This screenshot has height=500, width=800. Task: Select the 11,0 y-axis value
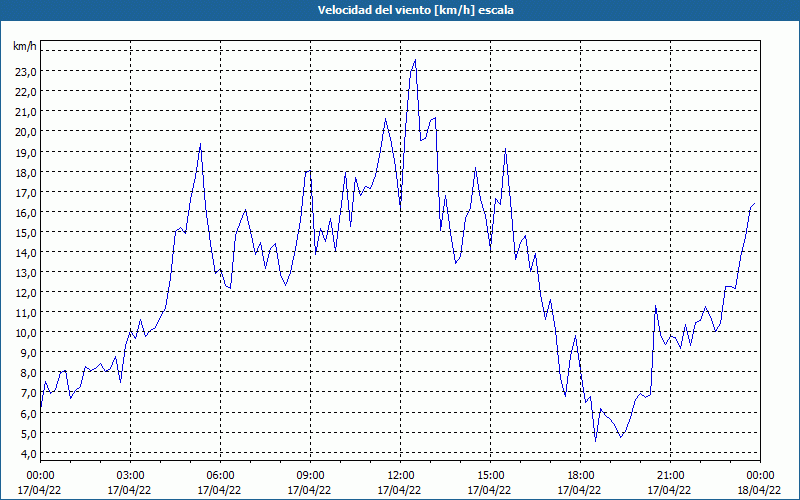click(x=26, y=313)
